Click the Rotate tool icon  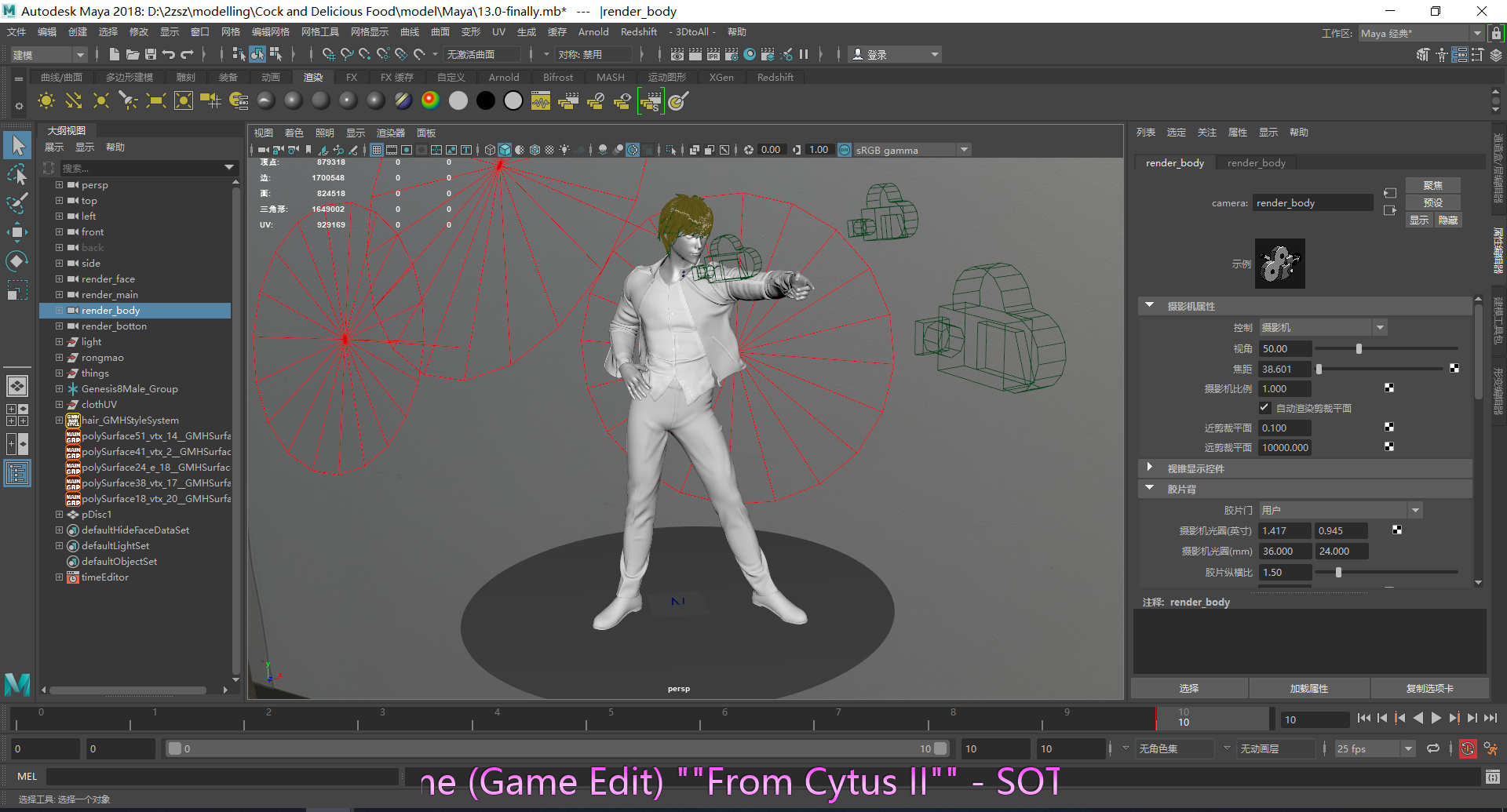(17, 260)
